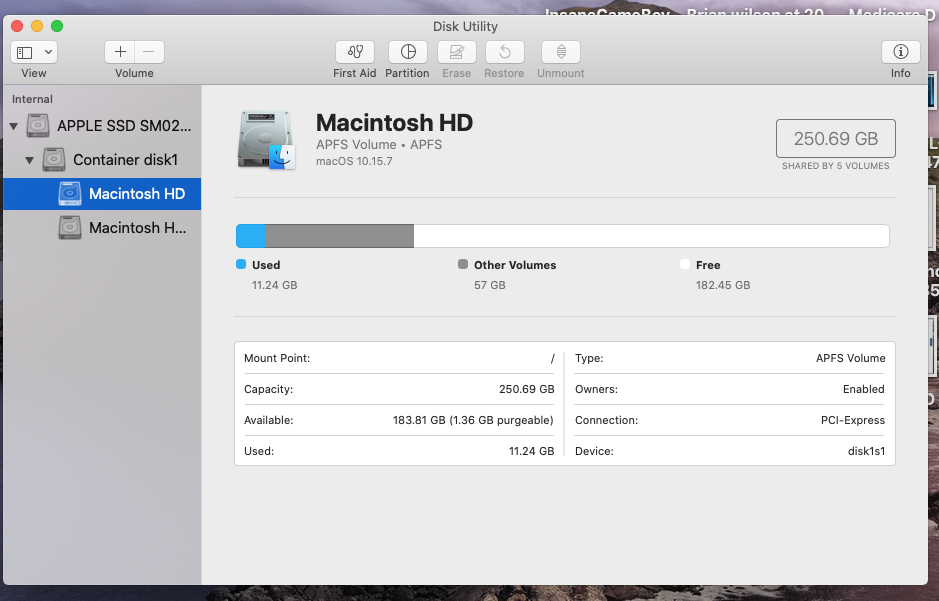
Task: Click 'SHARED BY 5 VOLUMES' label
Action: tap(835, 166)
